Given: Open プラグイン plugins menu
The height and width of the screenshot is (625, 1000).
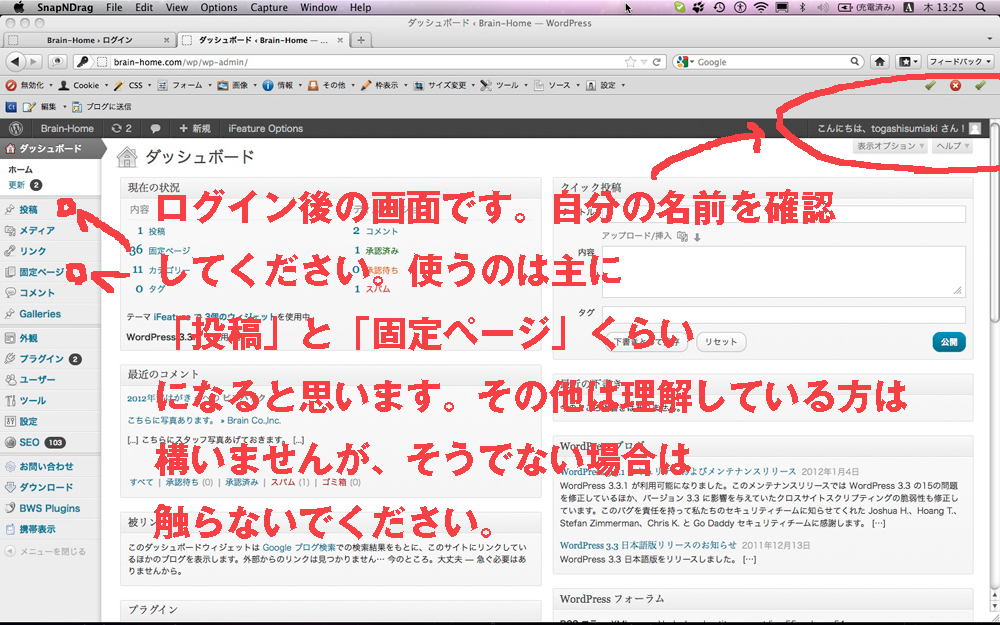Looking at the screenshot, I should (41, 359).
